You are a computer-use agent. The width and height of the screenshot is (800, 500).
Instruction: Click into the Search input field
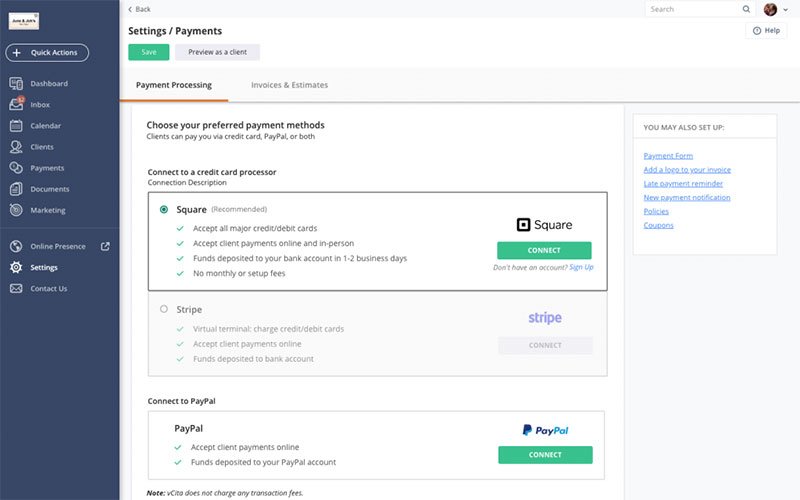(x=693, y=9)
